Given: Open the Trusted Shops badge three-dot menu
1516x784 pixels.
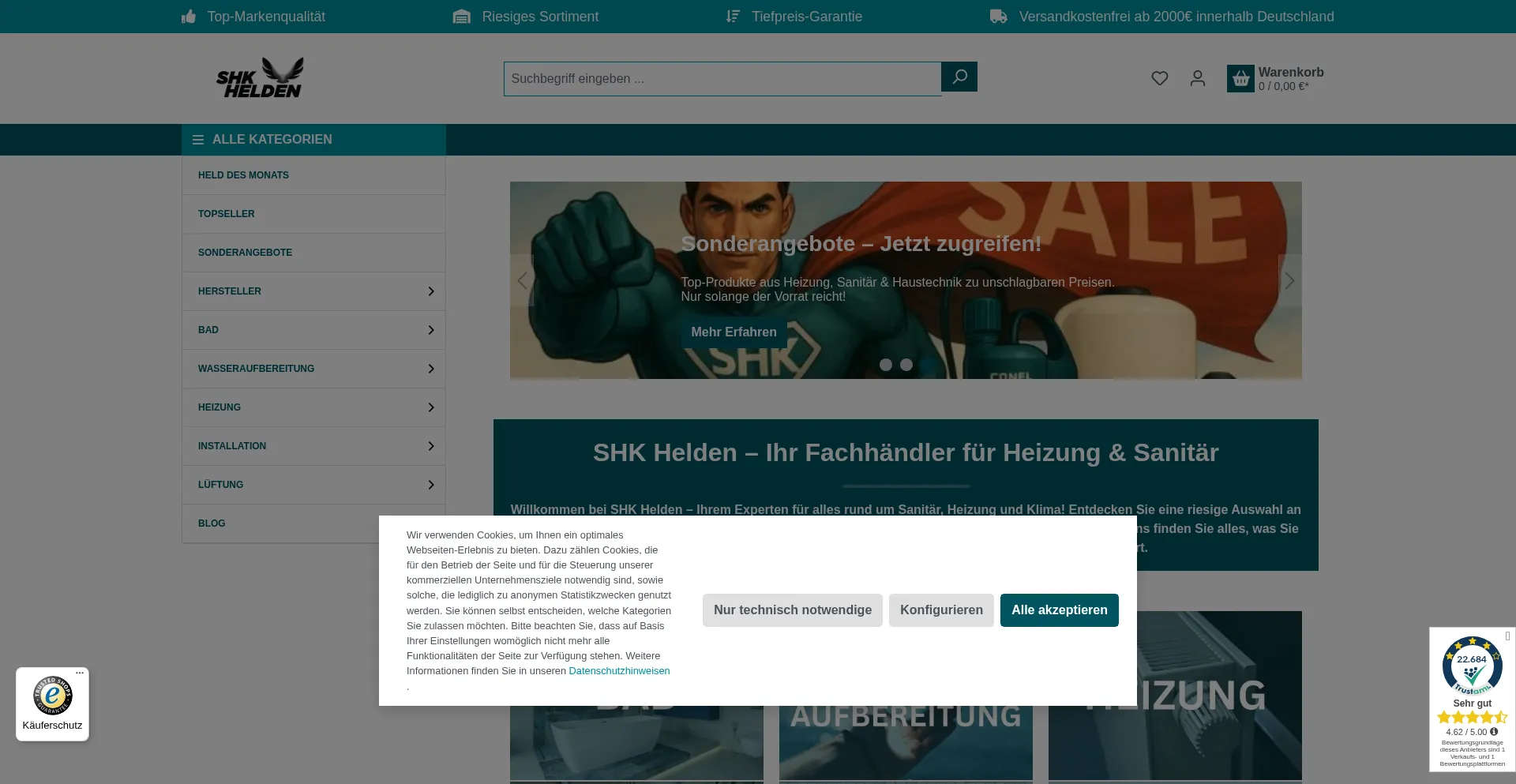Looking at the screenshot, I should (x=80, y=673).
